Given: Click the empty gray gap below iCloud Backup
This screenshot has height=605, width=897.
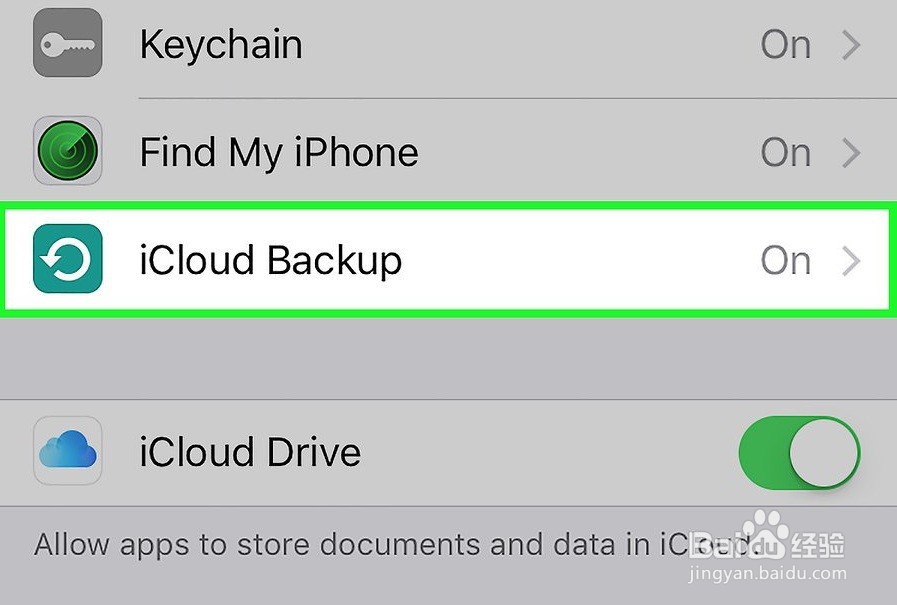Looking at the screenshot, I should 448,358.
